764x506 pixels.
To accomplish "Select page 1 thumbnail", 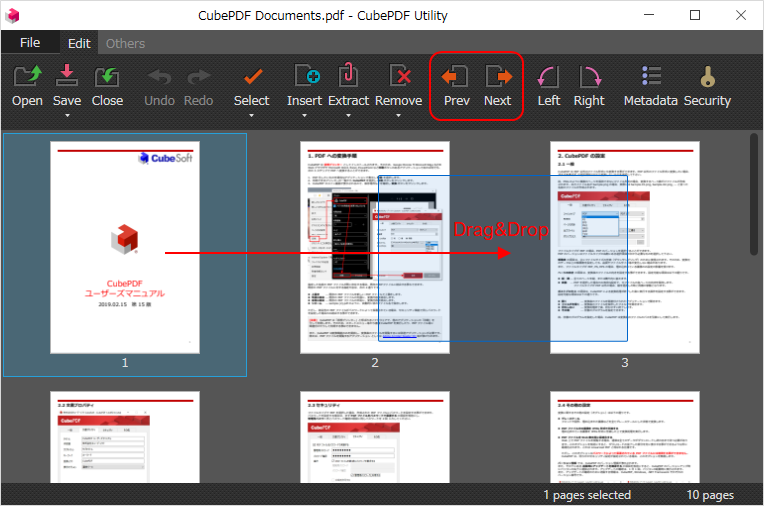I will pos(125,248).
